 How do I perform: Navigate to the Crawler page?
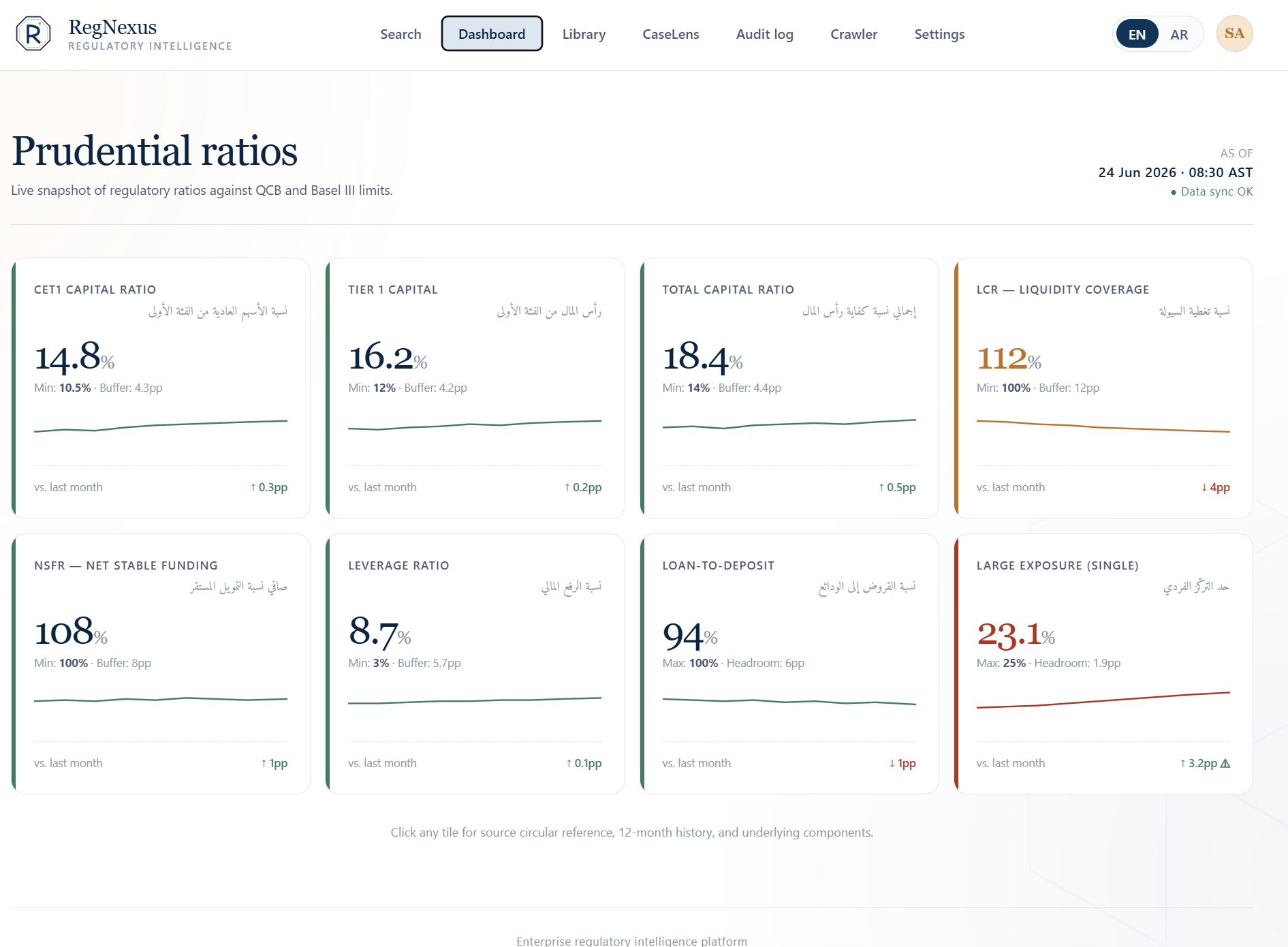(853, 34)
